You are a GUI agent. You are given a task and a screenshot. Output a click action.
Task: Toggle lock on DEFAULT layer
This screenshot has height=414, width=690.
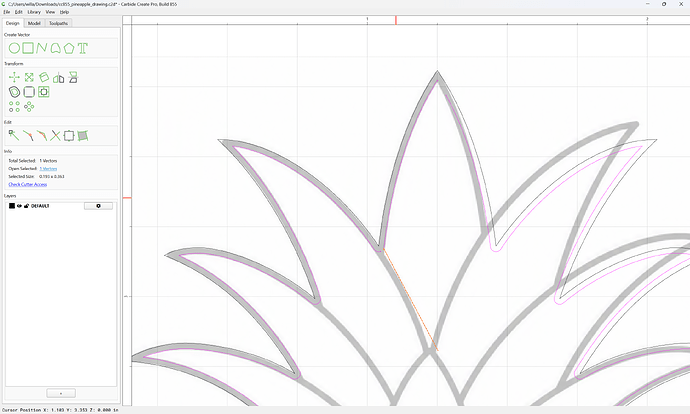coord(26,206)
